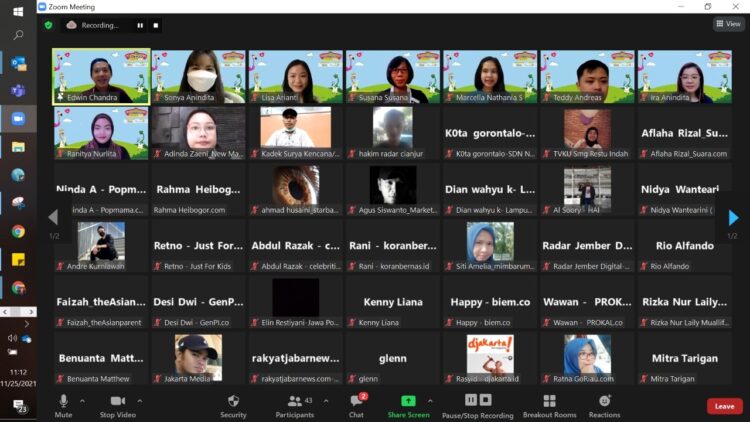The image size is (750, 422).
Task: Mute the microphone
Action: [x=63, y=403]
